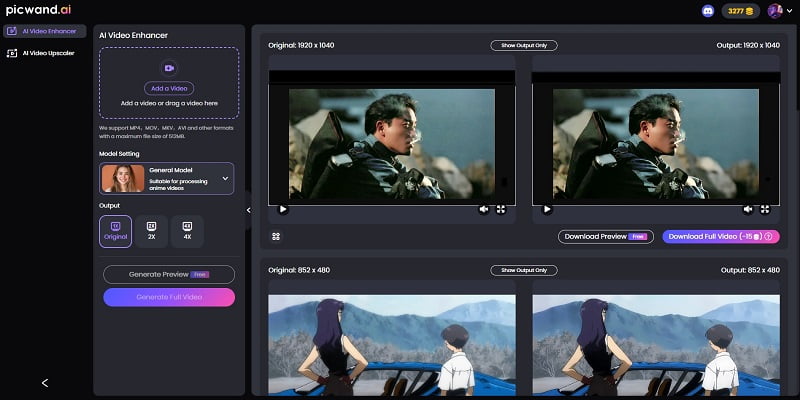This screenshot has width=800, height=400.
Task: Toggle Show Output Only for 1920 x 1040 video
Action: point(524,45)
